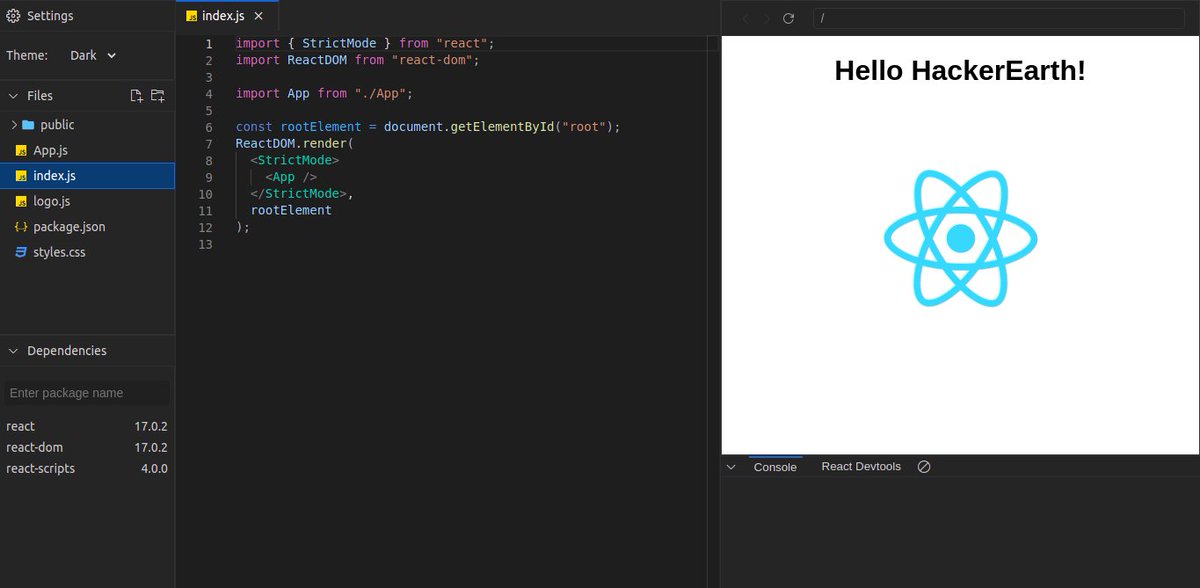
Task: Click the word StrictMode on line 1
Action: [x=339, y=44]
